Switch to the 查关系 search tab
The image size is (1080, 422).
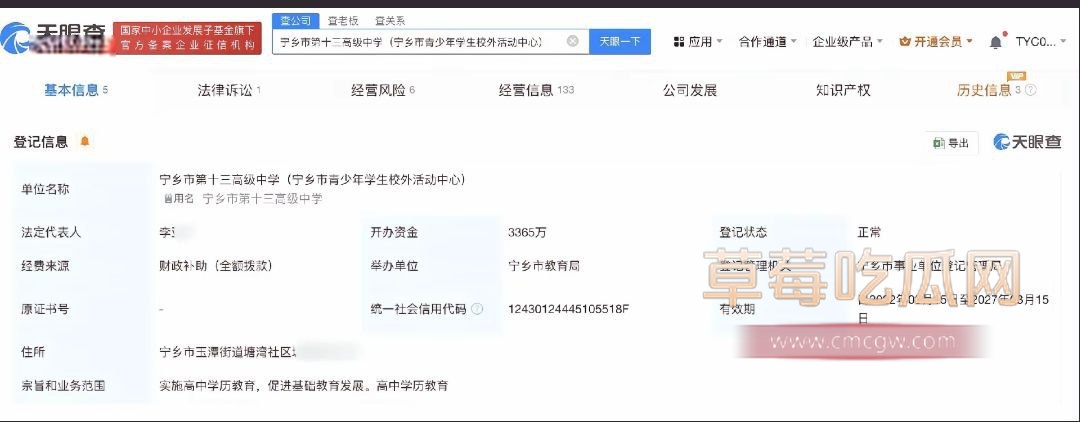[x=390, y=20]
